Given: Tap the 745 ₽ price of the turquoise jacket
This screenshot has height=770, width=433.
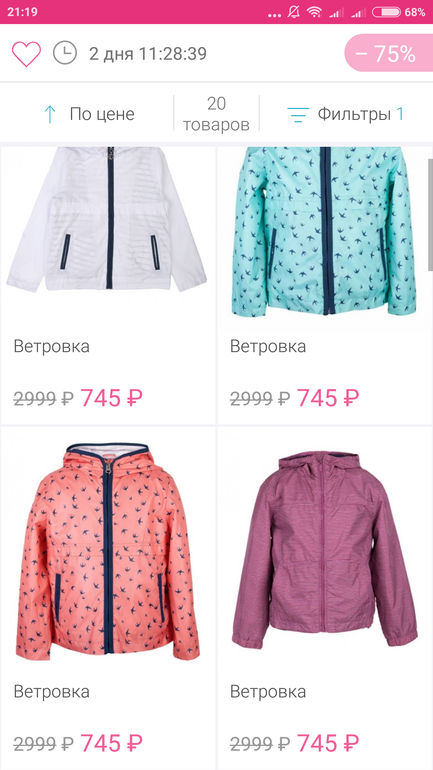Looking at the screenshot, I should [x=328, y=397].
